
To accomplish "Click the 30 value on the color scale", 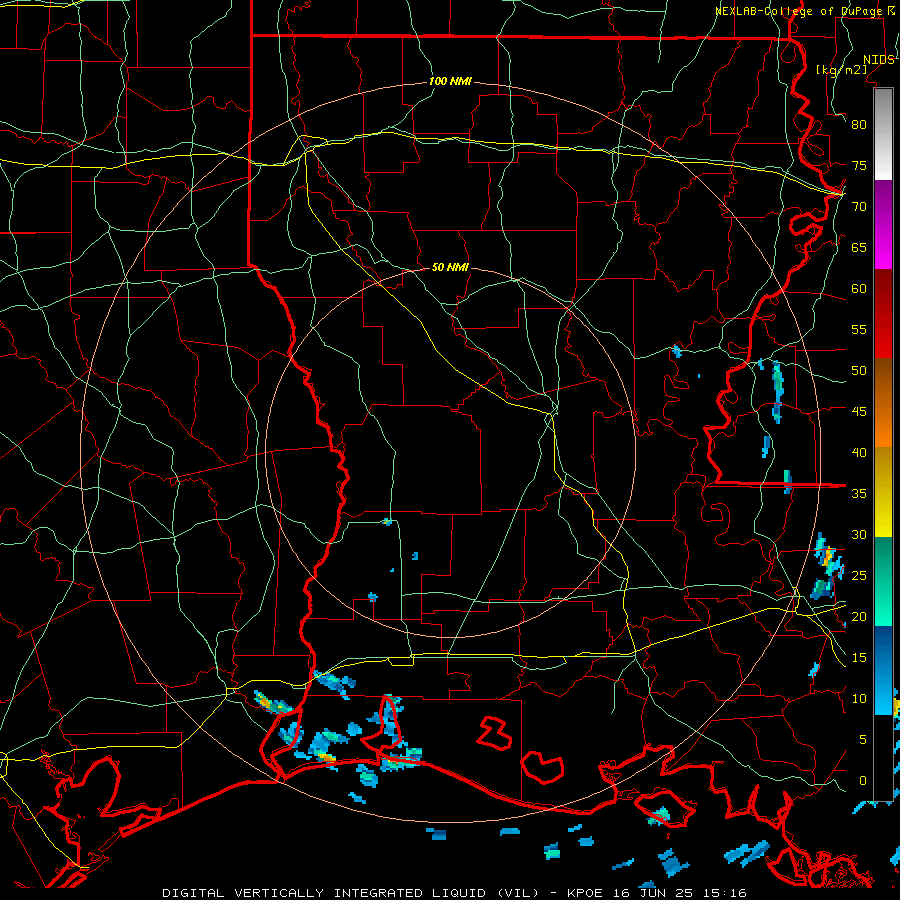I will [x=859, y=534].
